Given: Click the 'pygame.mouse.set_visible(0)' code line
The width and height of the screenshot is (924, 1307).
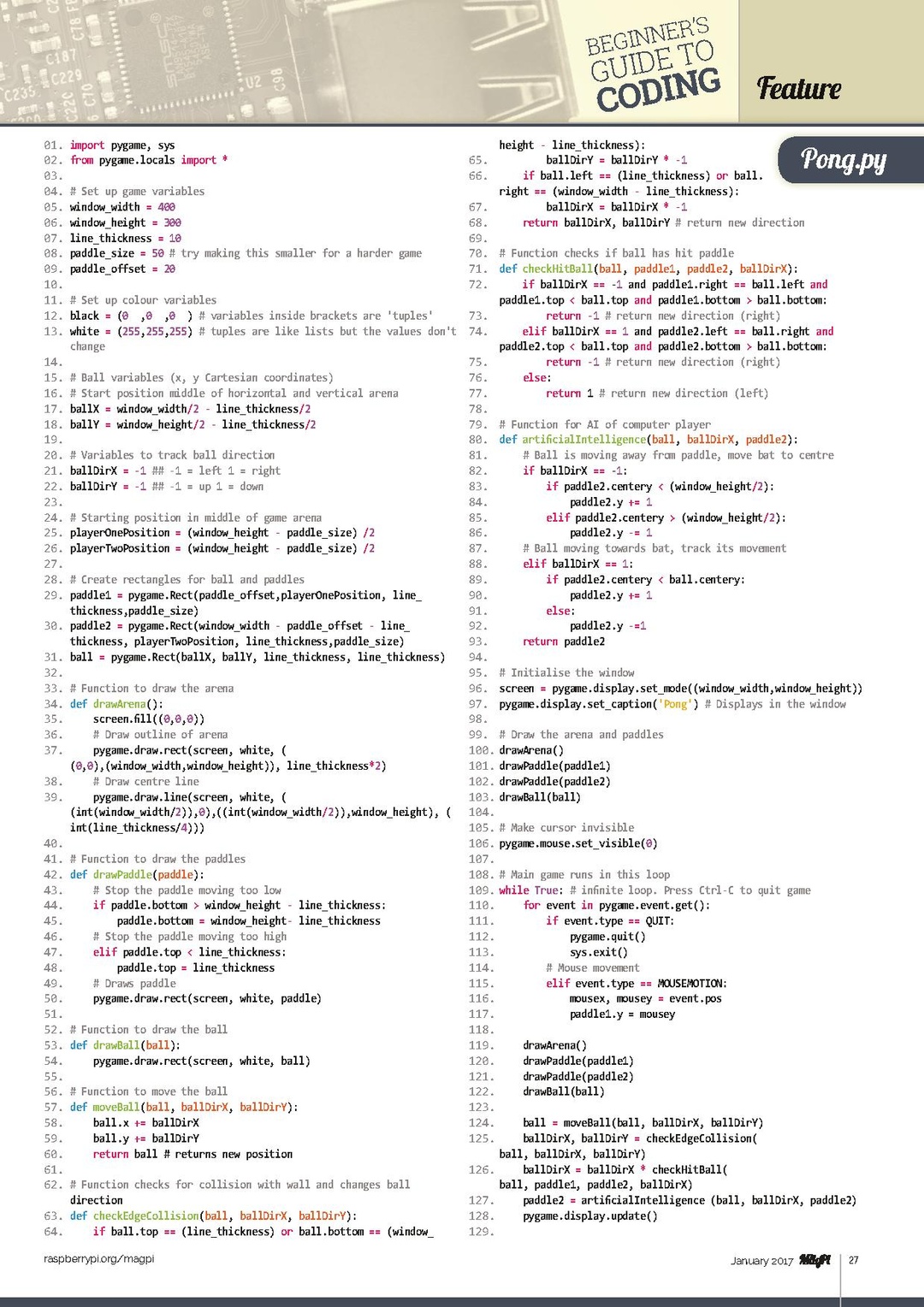Looking at the screenshot, I should point(578,843).
